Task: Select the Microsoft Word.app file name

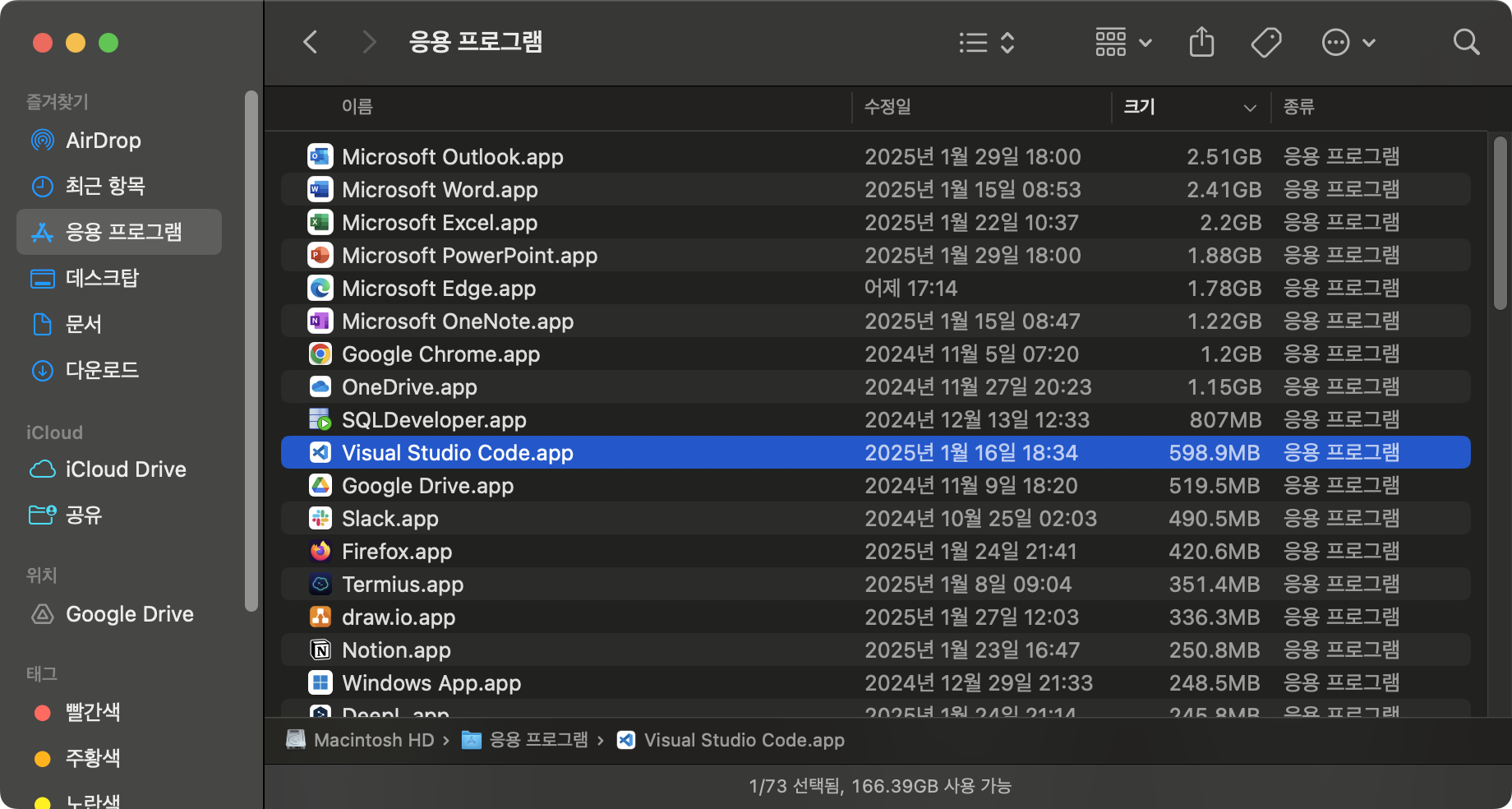Action: (x=440, y=189)
